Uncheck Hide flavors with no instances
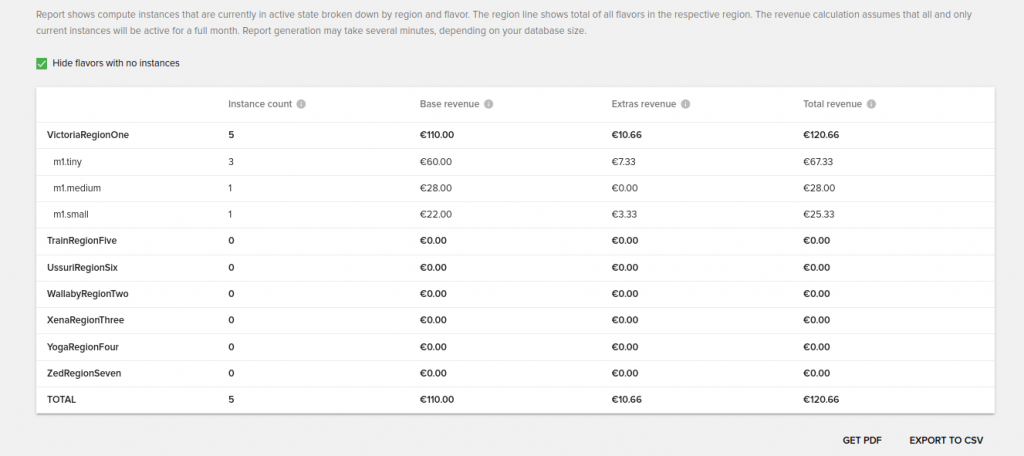Screen dimensions: 1024x456 [42, 63]
